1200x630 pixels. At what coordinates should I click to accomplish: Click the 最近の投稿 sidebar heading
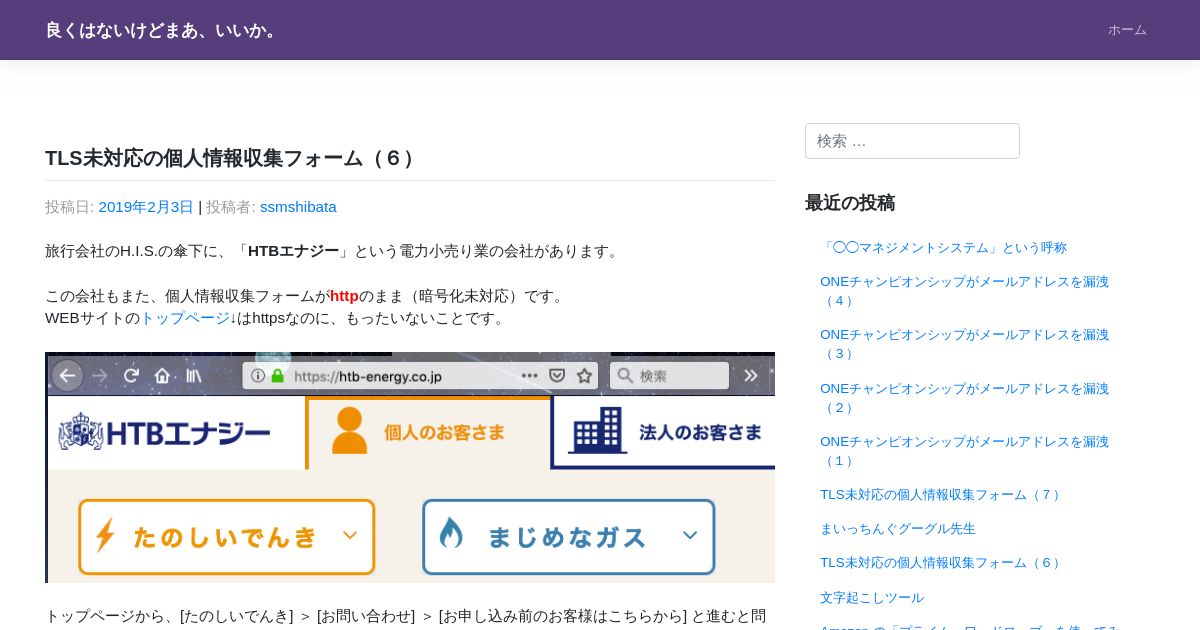coord(850,203)
